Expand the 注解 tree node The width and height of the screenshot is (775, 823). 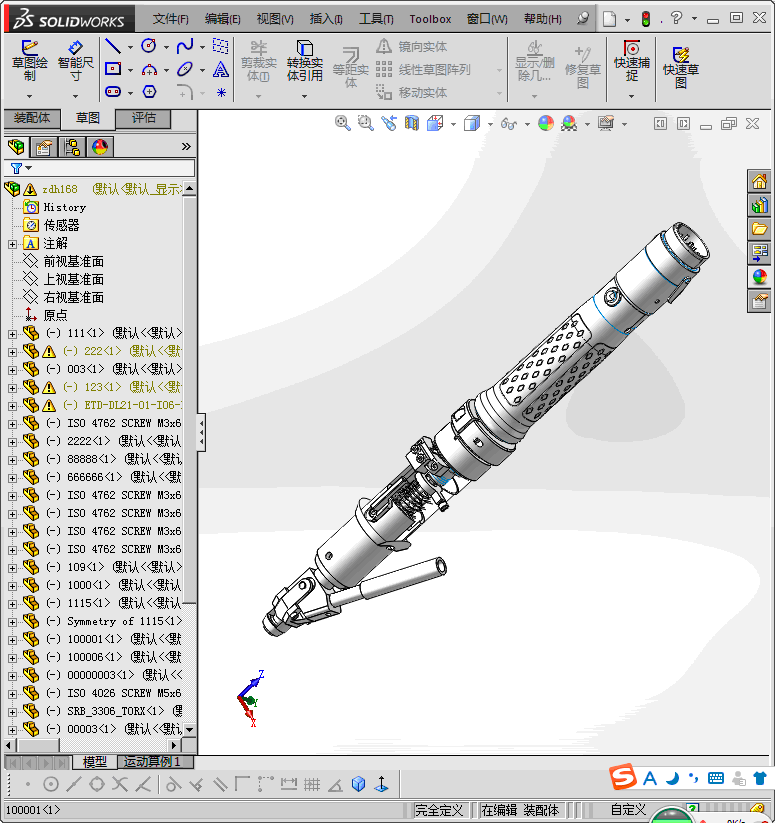click(12, 244)
